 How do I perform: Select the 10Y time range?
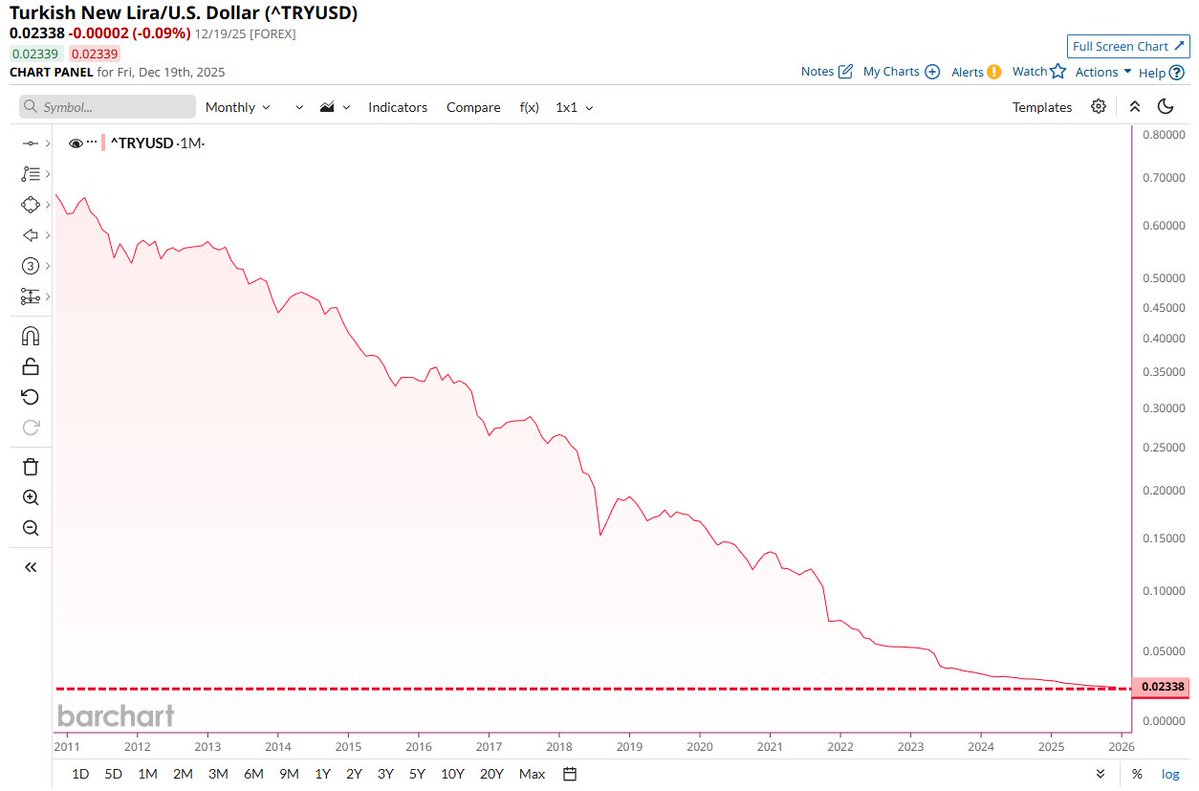[453, 774]
